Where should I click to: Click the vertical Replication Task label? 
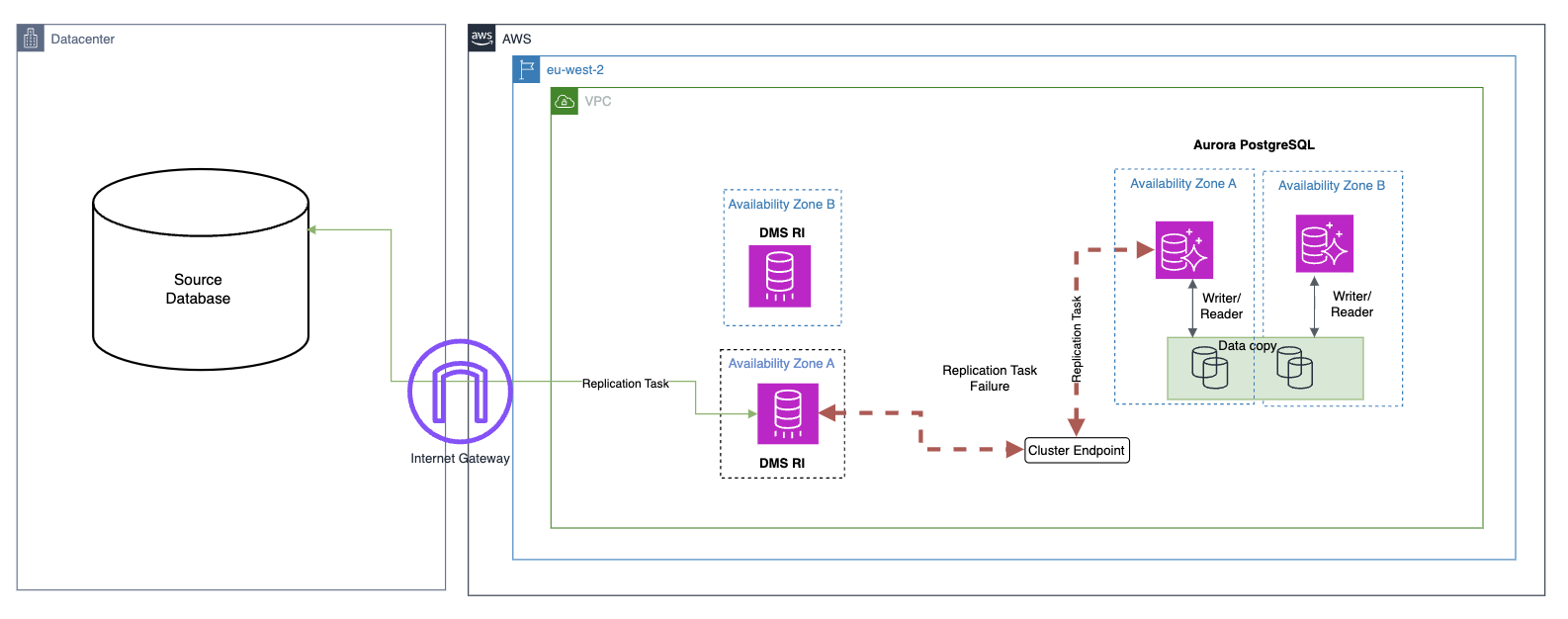point(1077,339)
